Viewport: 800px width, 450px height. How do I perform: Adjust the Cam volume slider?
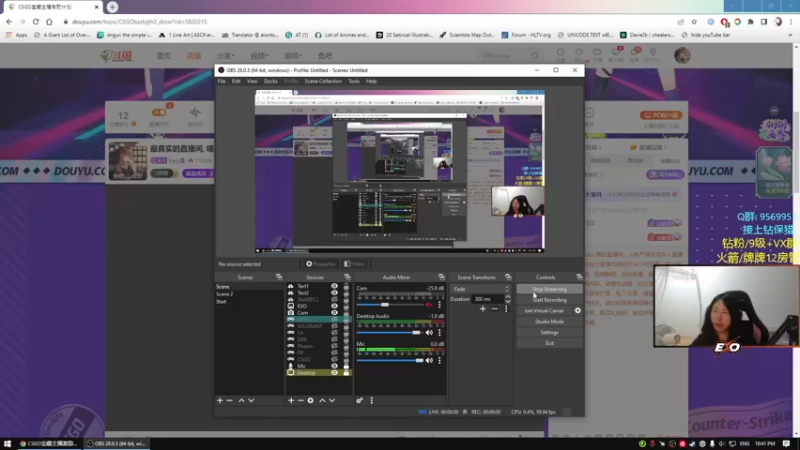tap(390, 305)
